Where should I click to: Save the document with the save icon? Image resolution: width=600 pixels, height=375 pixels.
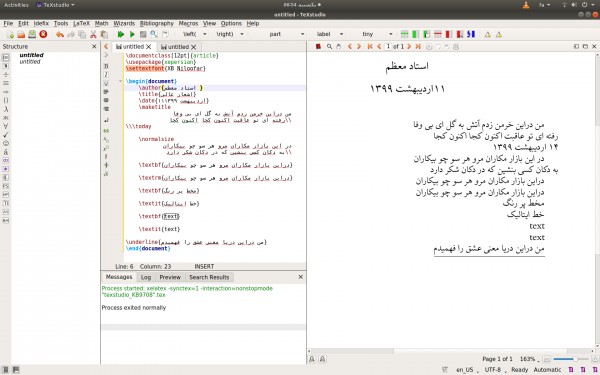coord(32,34)
